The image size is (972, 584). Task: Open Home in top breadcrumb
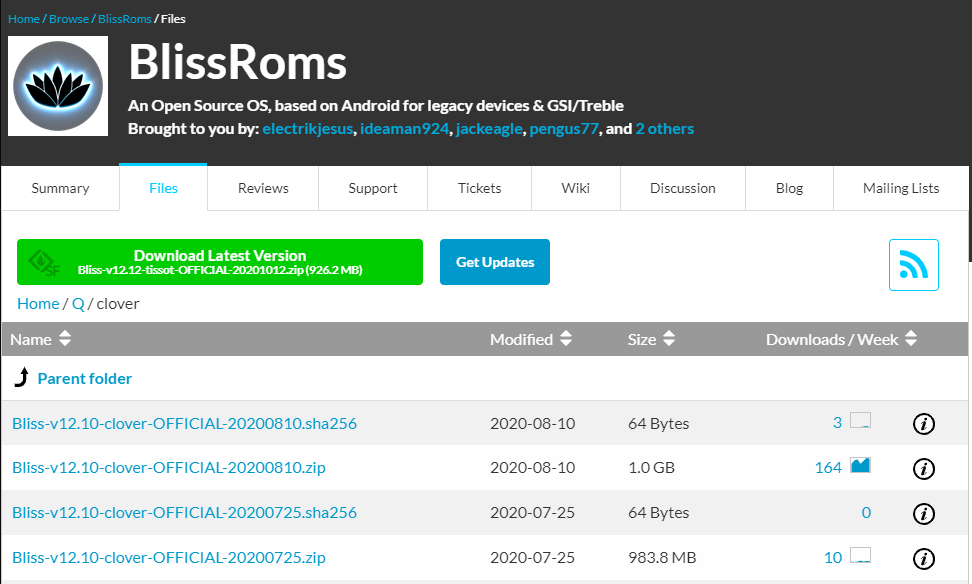[24, 19]
